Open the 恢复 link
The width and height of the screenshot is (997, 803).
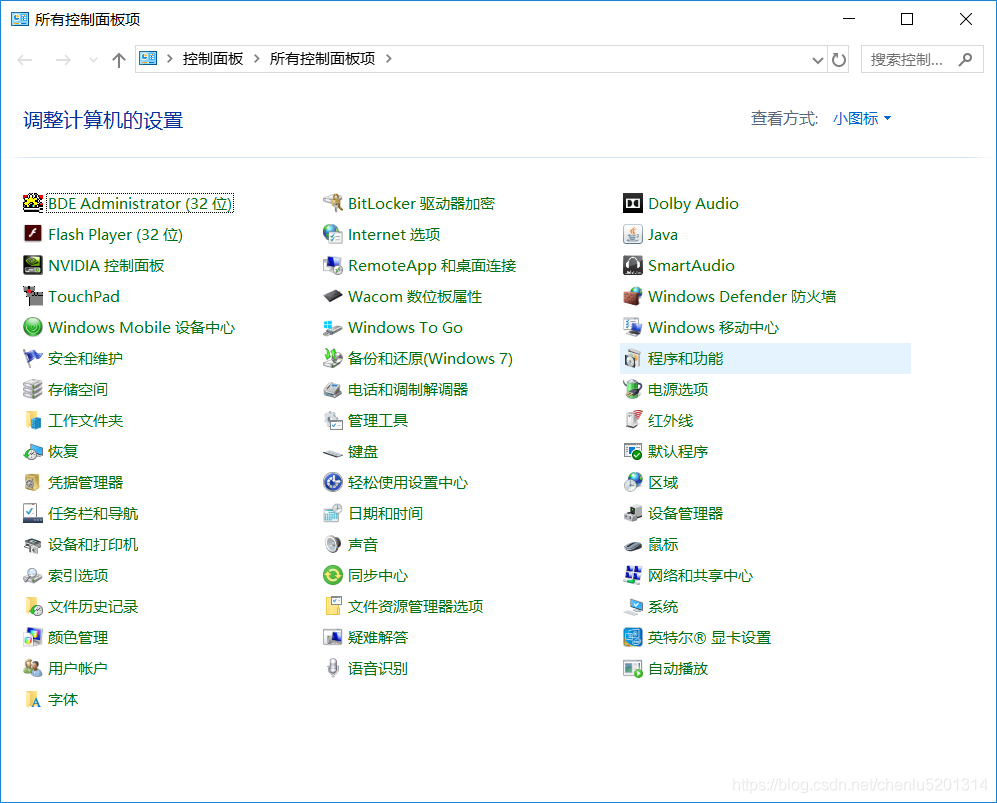coord(63,451)
